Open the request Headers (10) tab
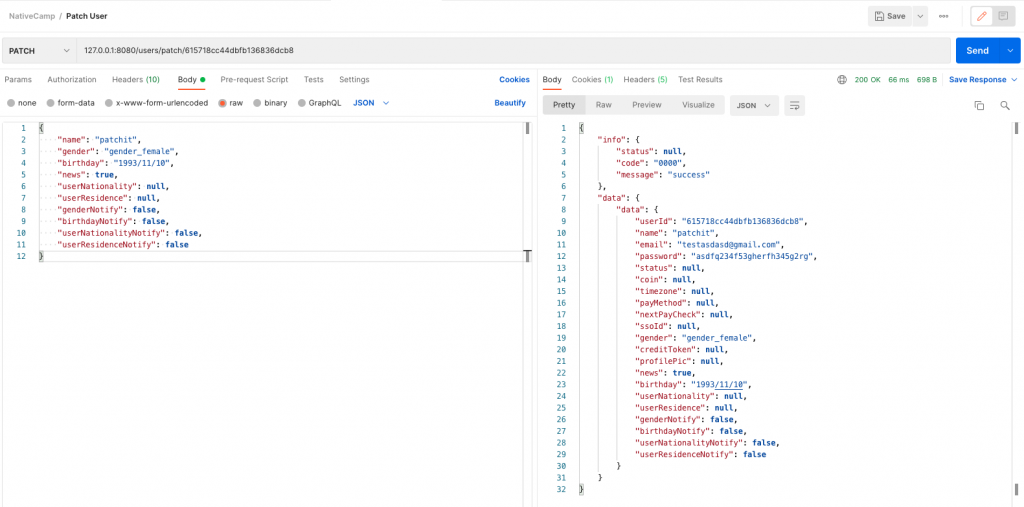 [136, 80]
